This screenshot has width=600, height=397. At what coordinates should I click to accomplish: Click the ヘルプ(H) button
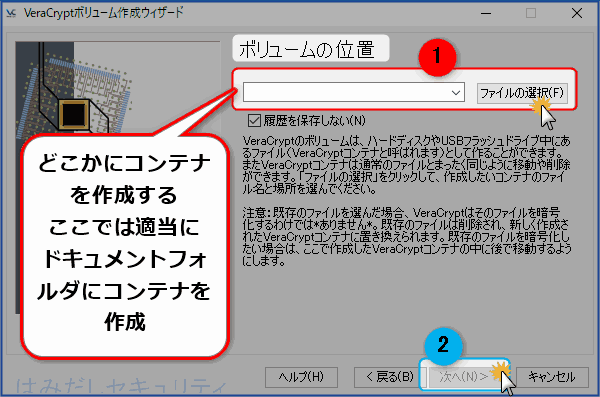click(x=301, y=377)
